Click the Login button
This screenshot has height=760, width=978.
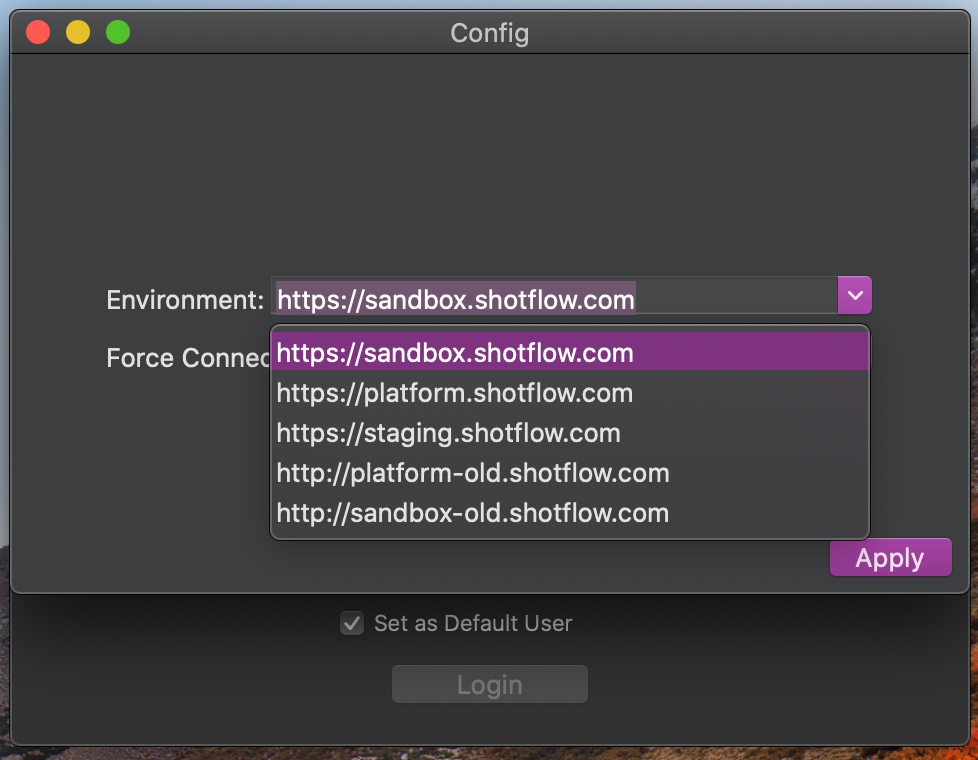(x=490, y=684)
